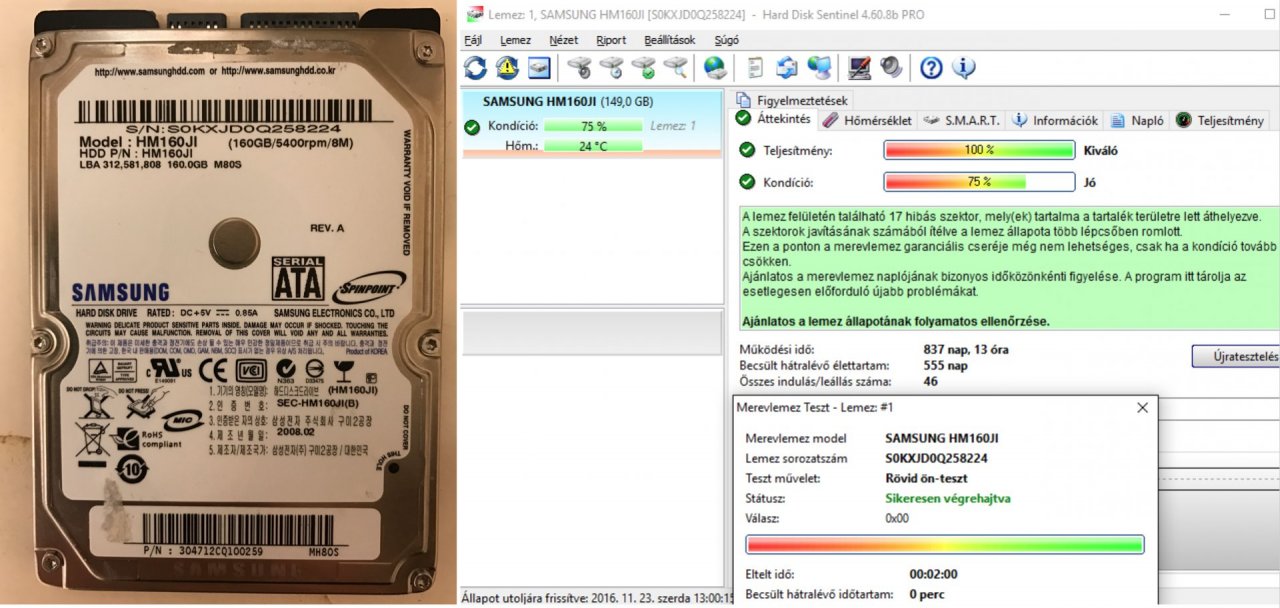1280x608 pixels.
Task: Click green check icon beside Teljesítmény
Action: point(746,150)
